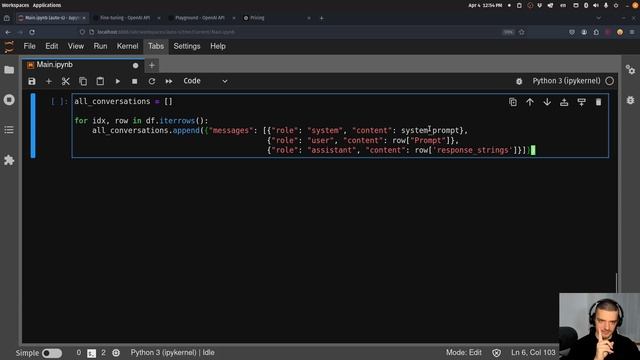Interrupt the kernel with stop icon

click(134, 81)
